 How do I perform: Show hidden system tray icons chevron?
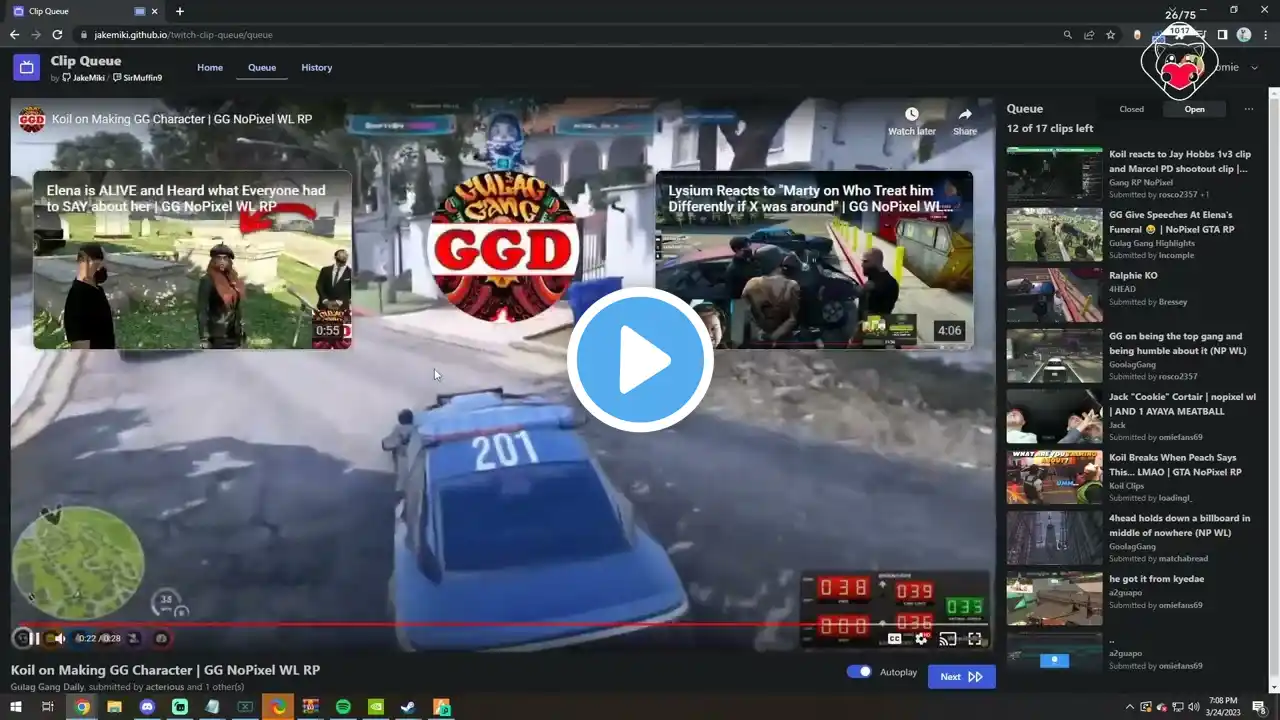point(1130,707)
